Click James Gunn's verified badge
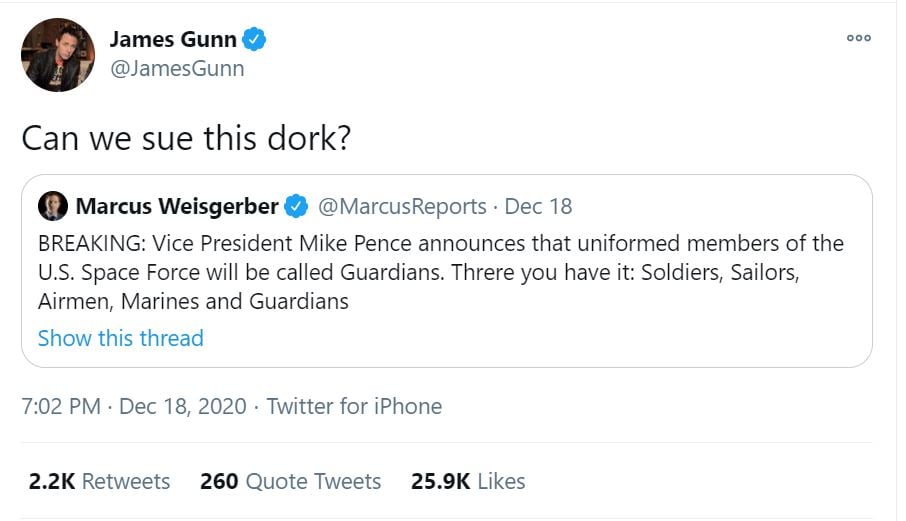Screen dimensions: 906x521 click(255, 40)
